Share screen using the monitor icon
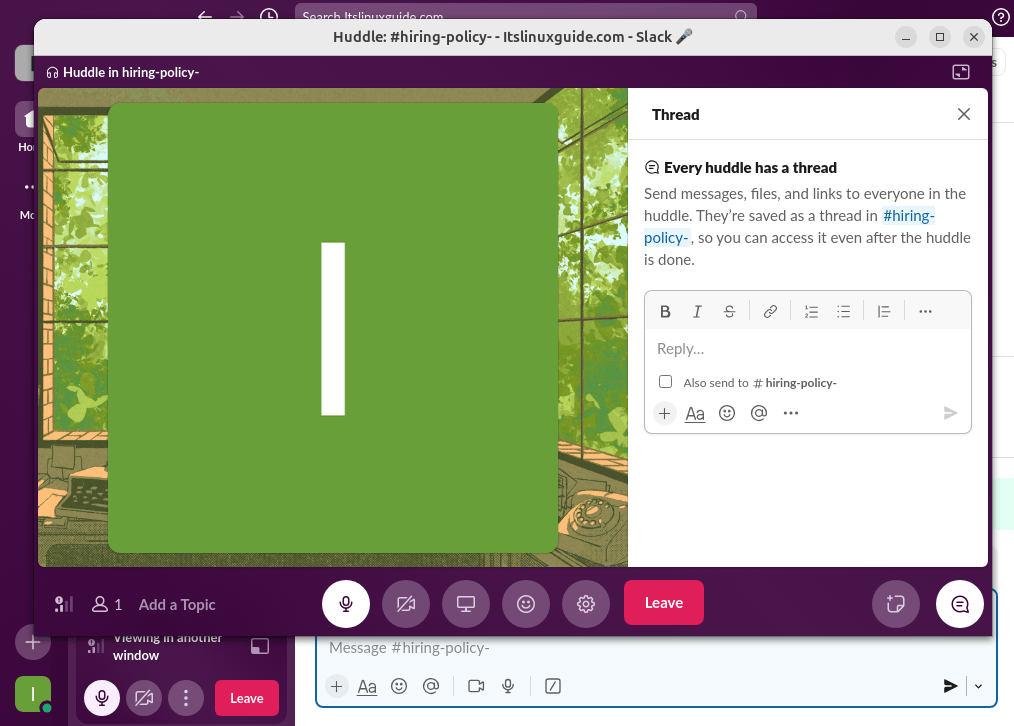The image size is (1014, 726). click(466, 604)
